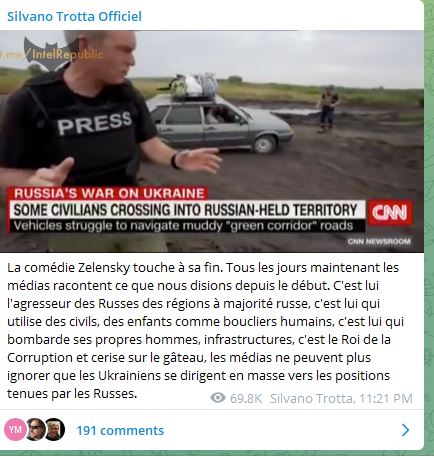
Task: Click the pink YM commenter avatar
Action: [15, 430]
